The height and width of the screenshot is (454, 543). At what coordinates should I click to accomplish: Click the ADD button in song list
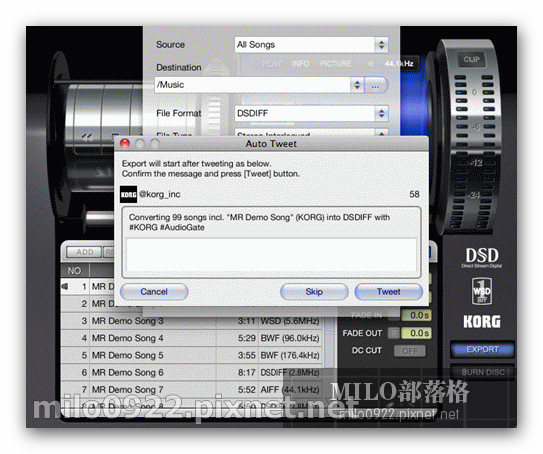click(x=84, y=252)
